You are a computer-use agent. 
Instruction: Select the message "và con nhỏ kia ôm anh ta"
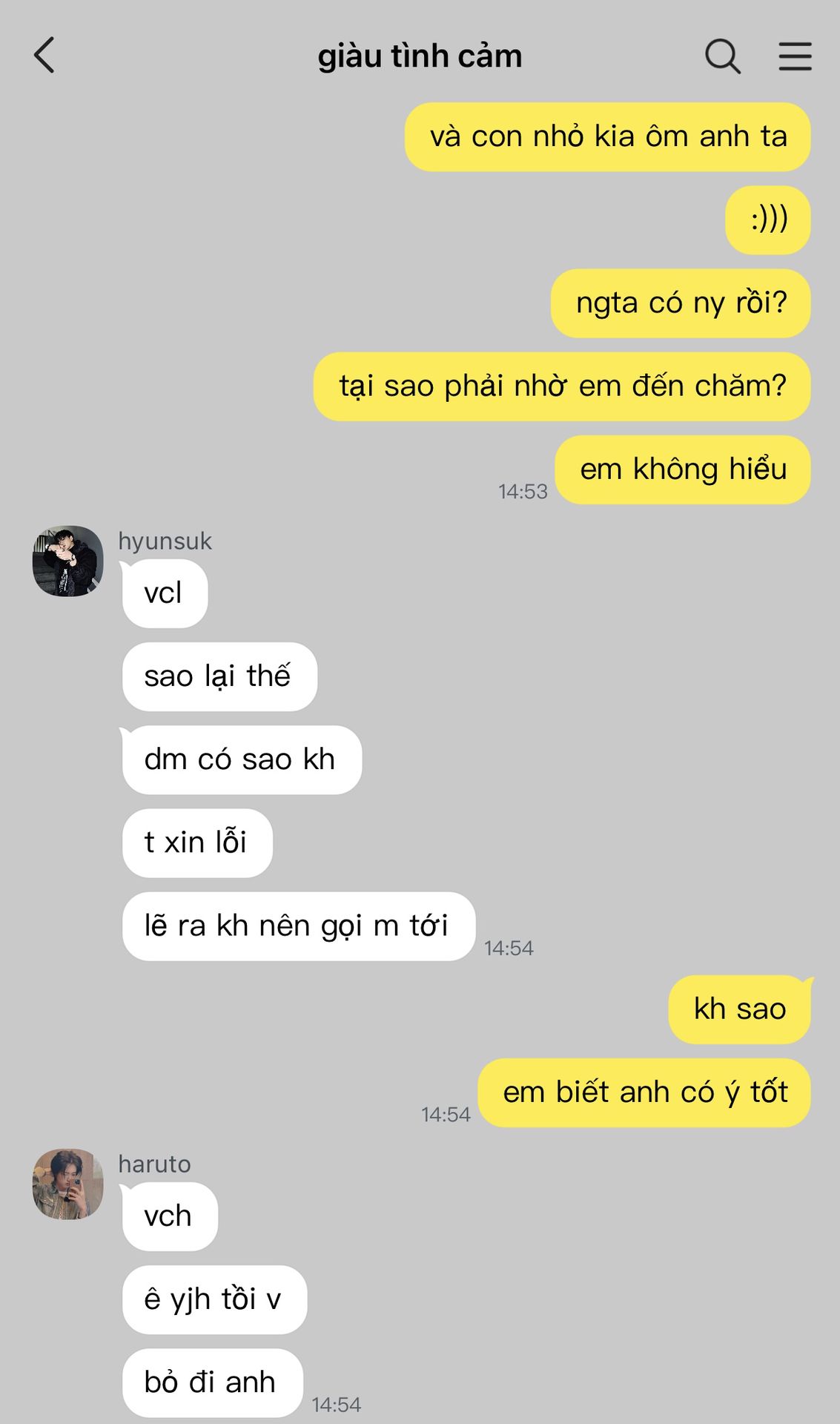(x=607, y=137)
